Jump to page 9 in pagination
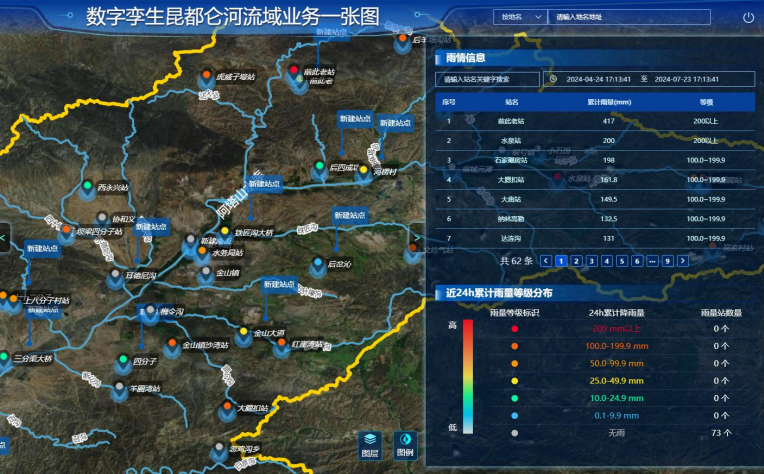This screenshot has width=764, height=474. (667, 261)
